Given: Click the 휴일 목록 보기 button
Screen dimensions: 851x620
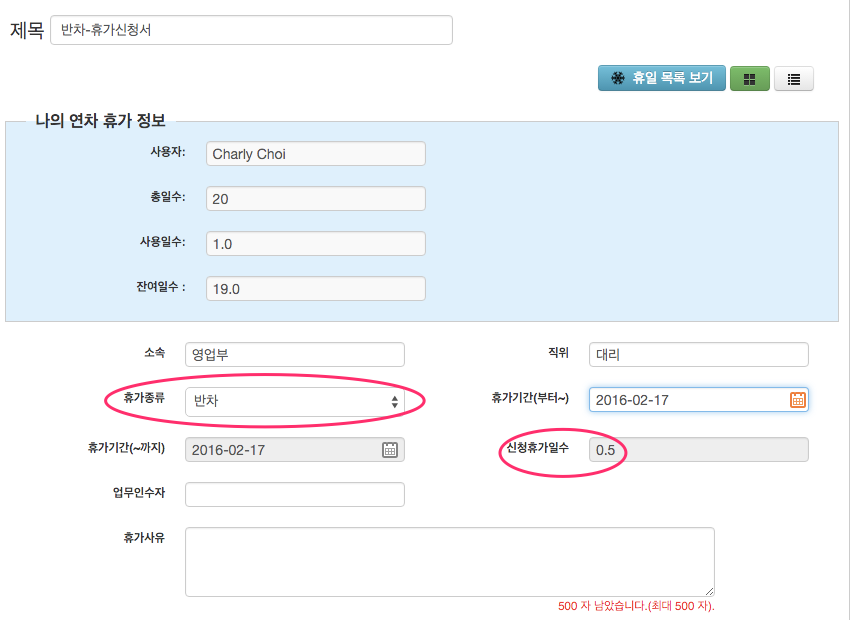Looking at the screenshot, I should 662,78.
